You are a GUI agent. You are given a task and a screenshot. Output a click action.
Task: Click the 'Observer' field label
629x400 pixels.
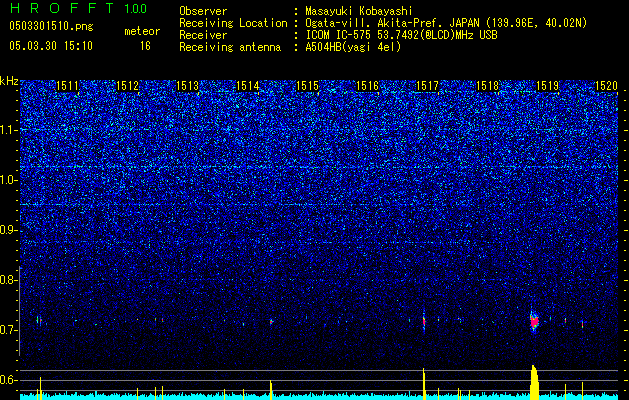203,11
